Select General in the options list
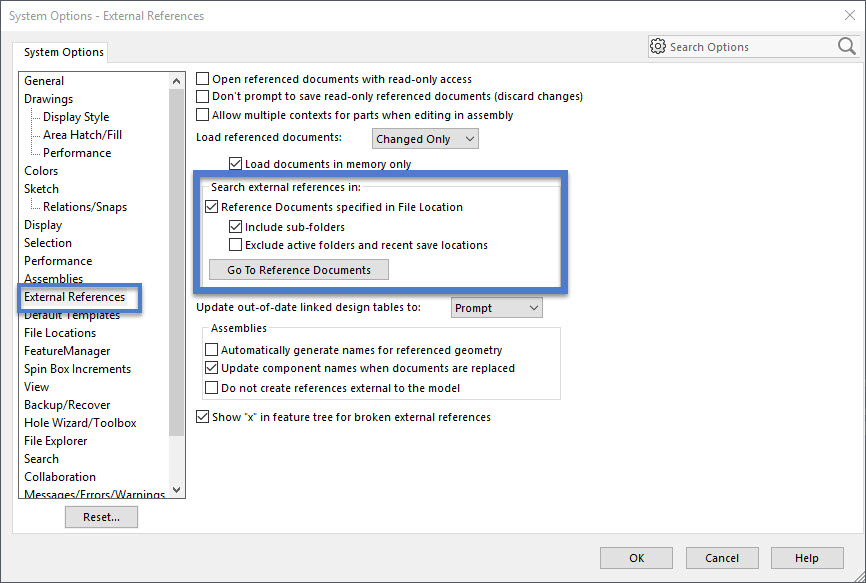The image size is (866, 583). (44, 81)
